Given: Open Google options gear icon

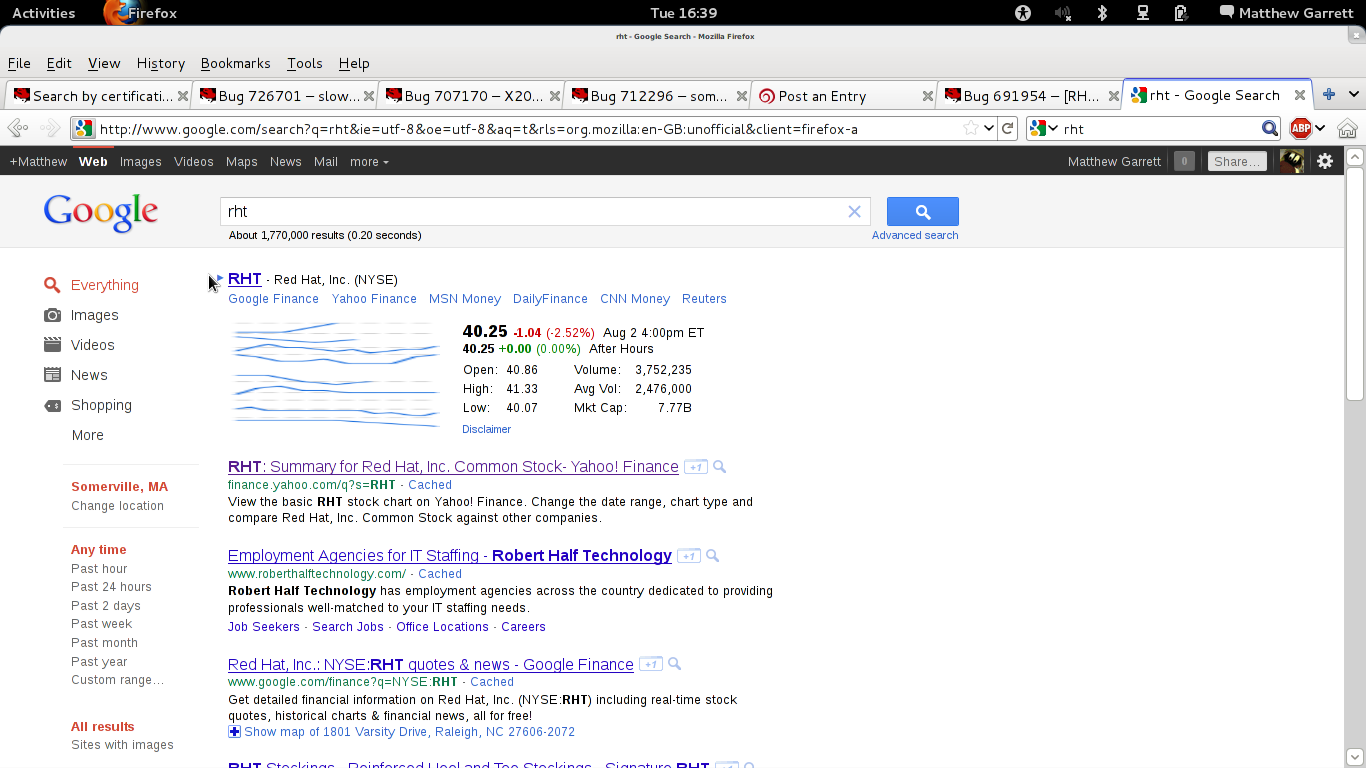Looking at the screenshot, I should point(1325,161).
